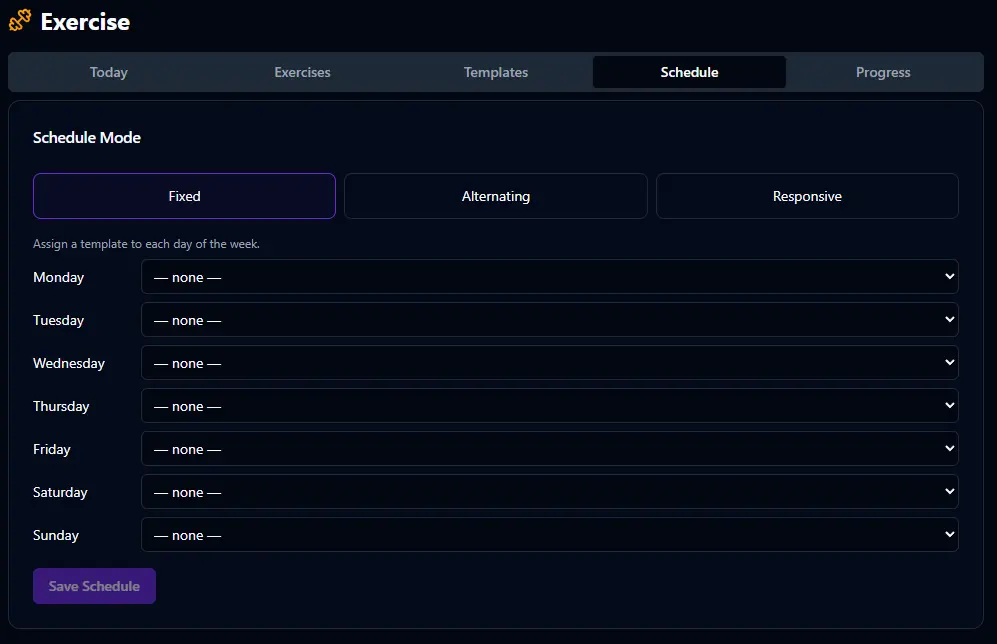Click the dumbbell Exercise logo icon
997x644 pixels.
coord(20,21)
